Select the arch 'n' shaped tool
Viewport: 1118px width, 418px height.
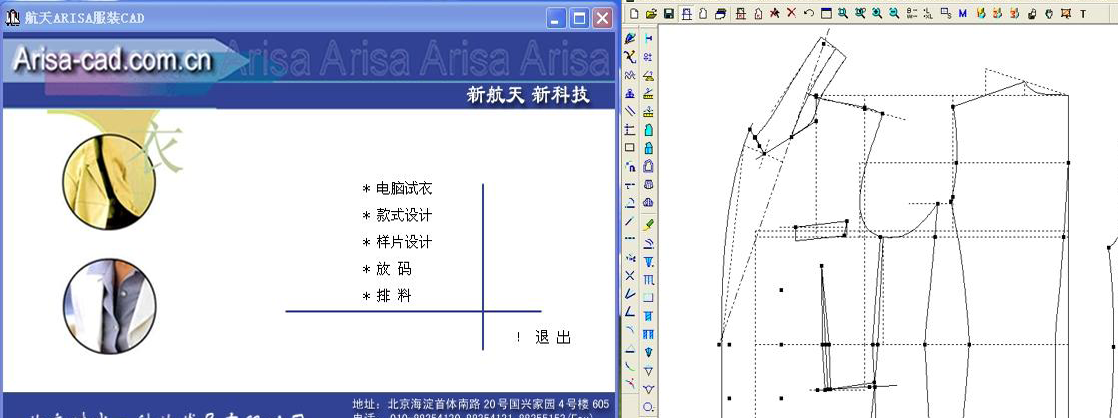630,166
